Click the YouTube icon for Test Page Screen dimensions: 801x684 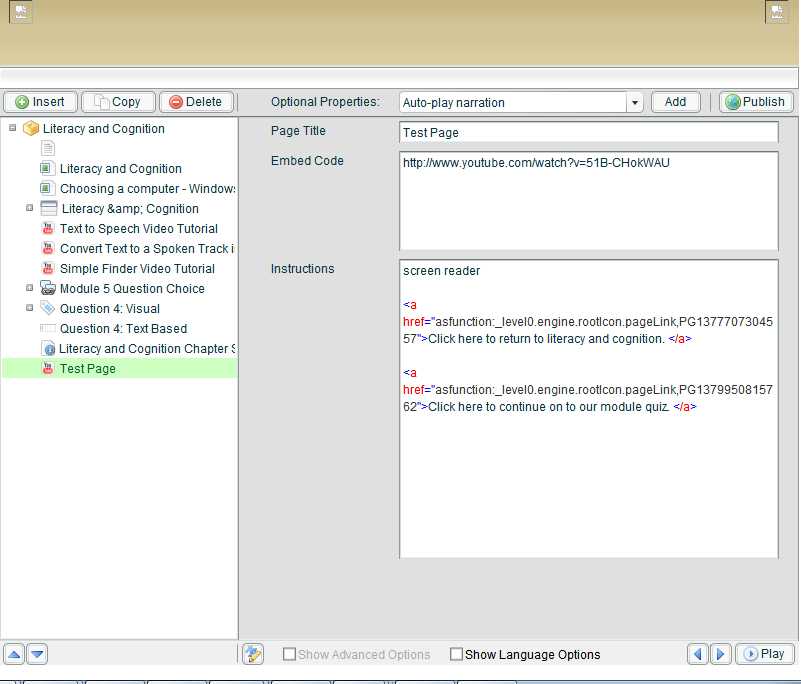(x=48, y=368)
